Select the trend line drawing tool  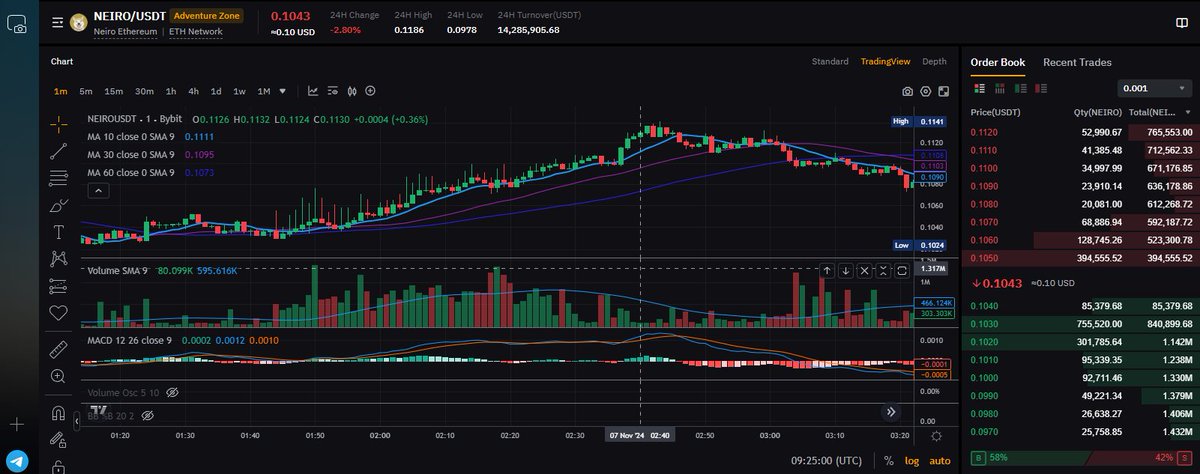pyautogui.click(x=58, y=151)
